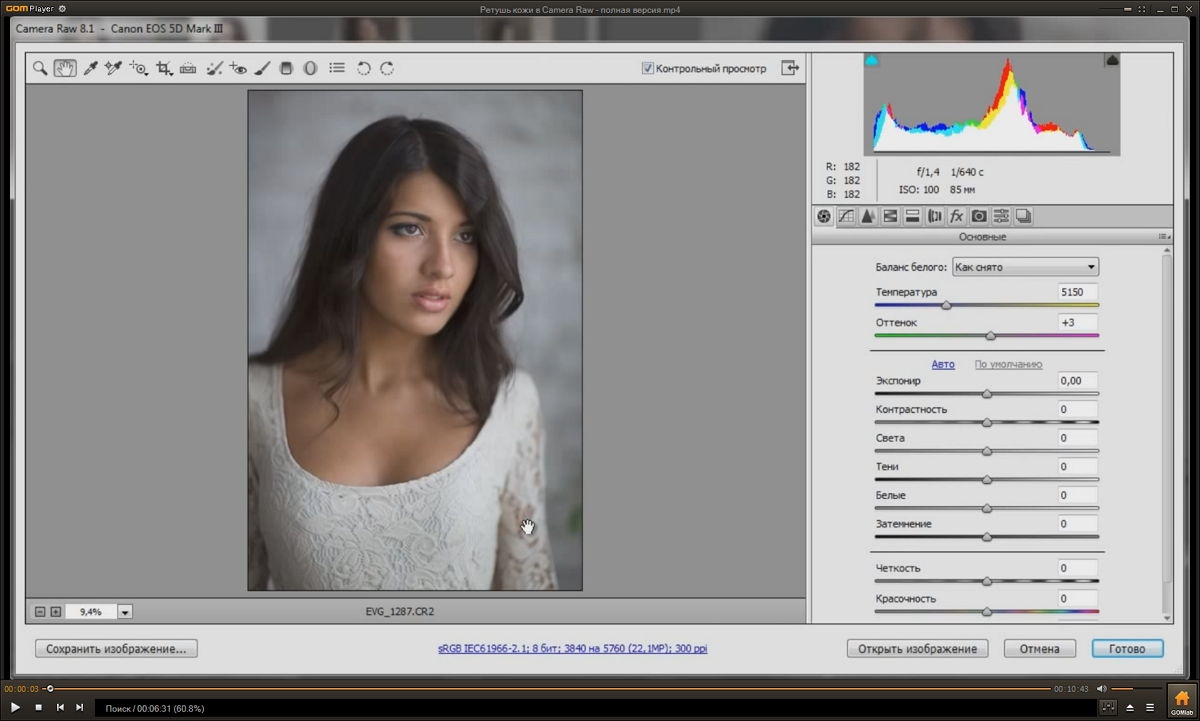Select the Hand tool

coord(65,69)
